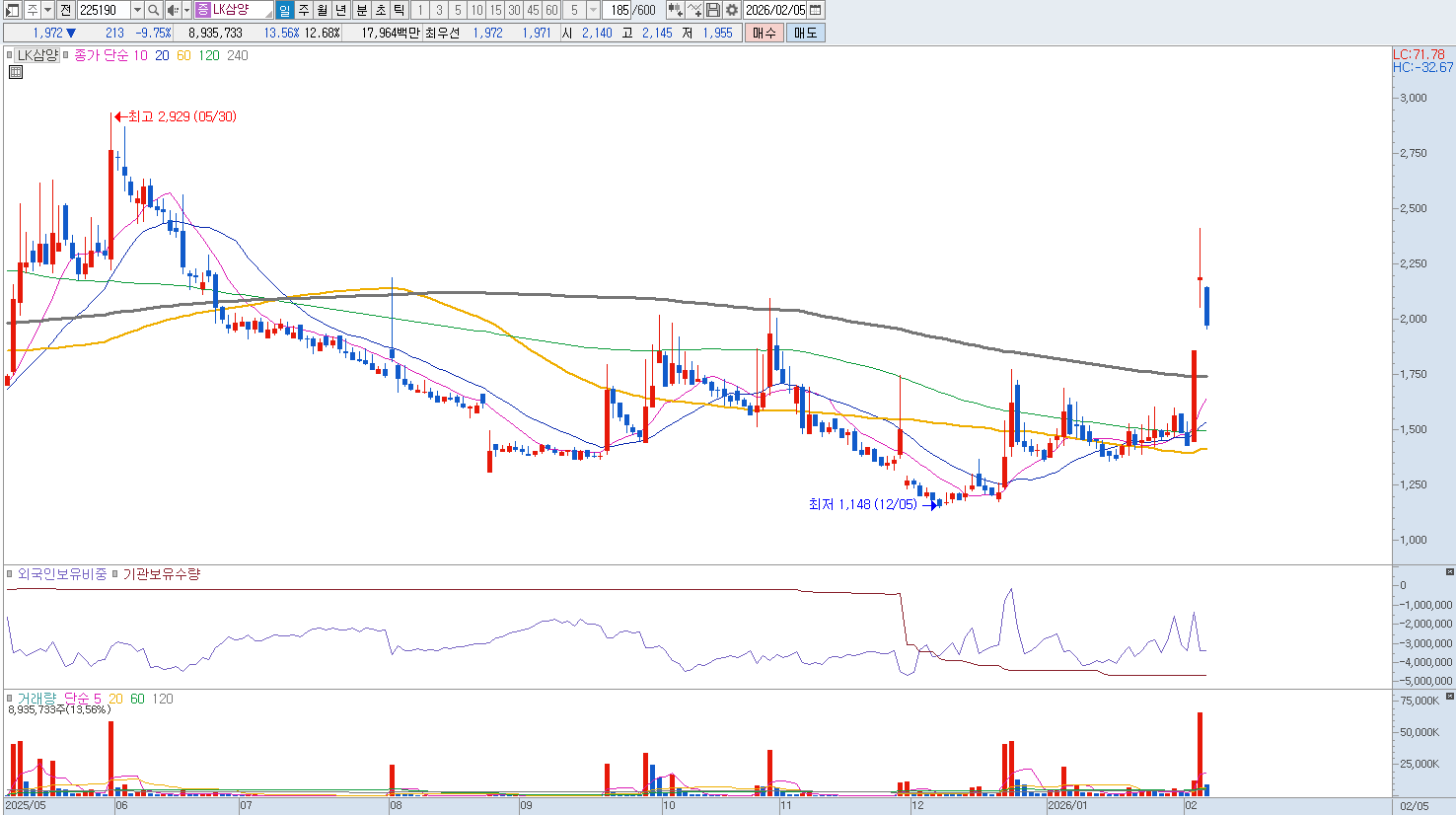This screenshot has width=1456, height=815.
Task: Click the speaker sound icon in toolbar
Action: pyautogui.click(x=173, y=10)
